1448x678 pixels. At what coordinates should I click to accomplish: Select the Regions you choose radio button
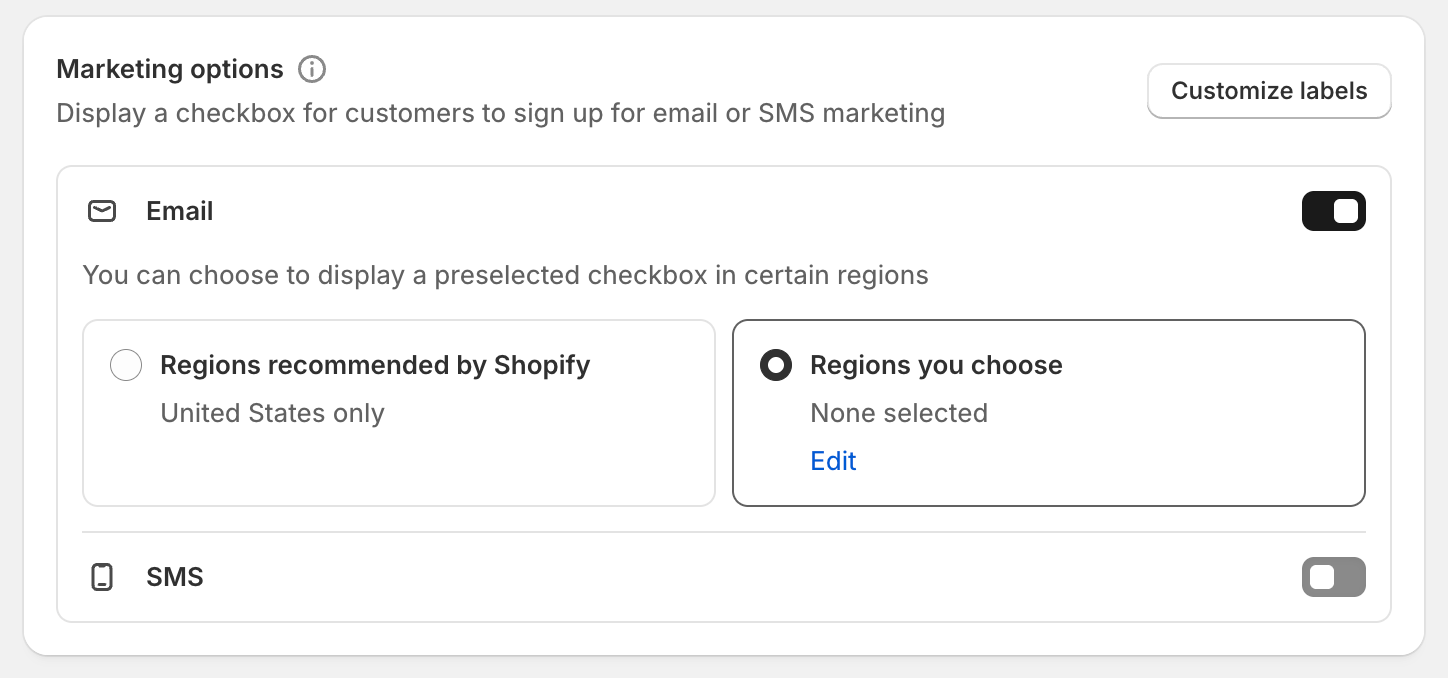point(776,365)
